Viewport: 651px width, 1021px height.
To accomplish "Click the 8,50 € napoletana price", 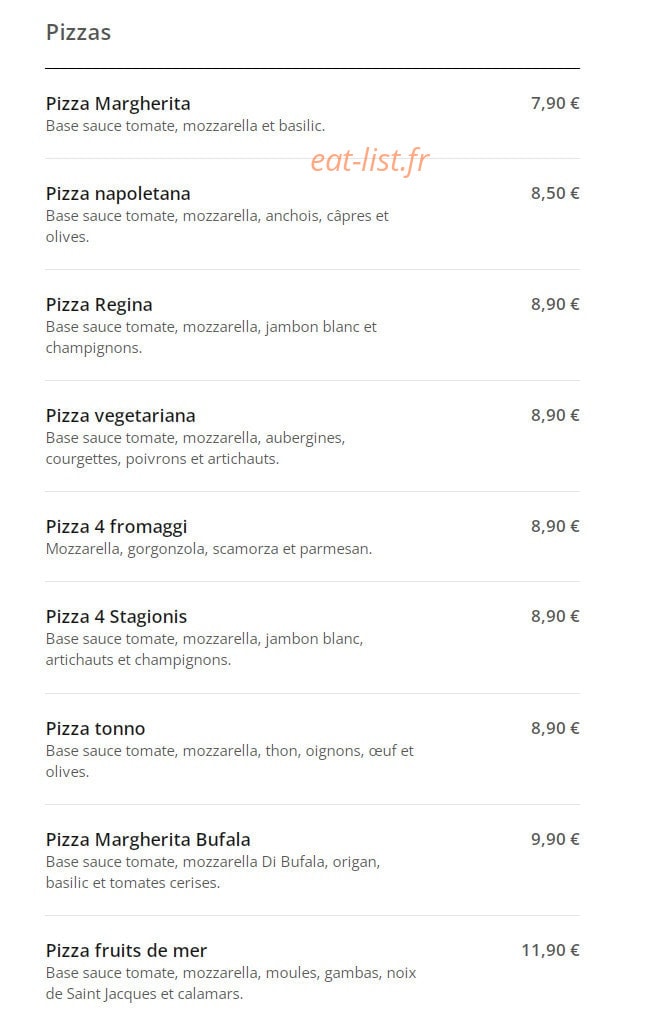I will [555, 193].
